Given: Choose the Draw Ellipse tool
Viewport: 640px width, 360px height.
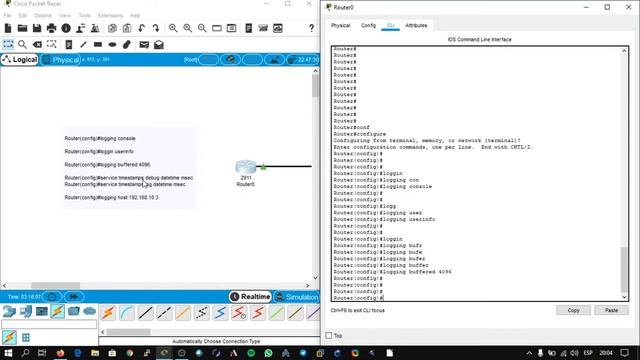Looking at the screenshot, I should [112, 44].
